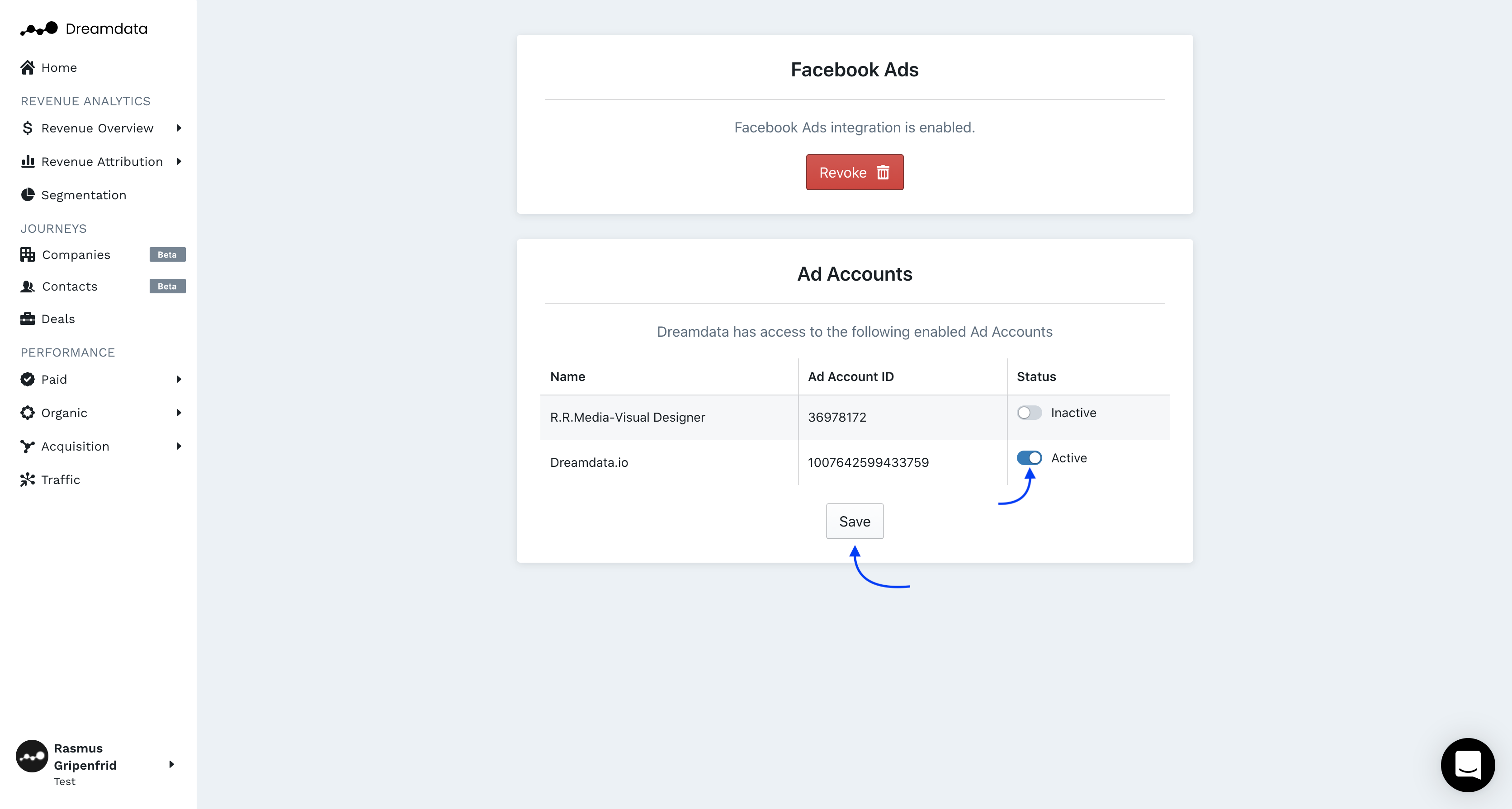Expand the Revenue Attribution submenu arrow
This screenshot has width=1512, height=809.
tap(179, 161)
